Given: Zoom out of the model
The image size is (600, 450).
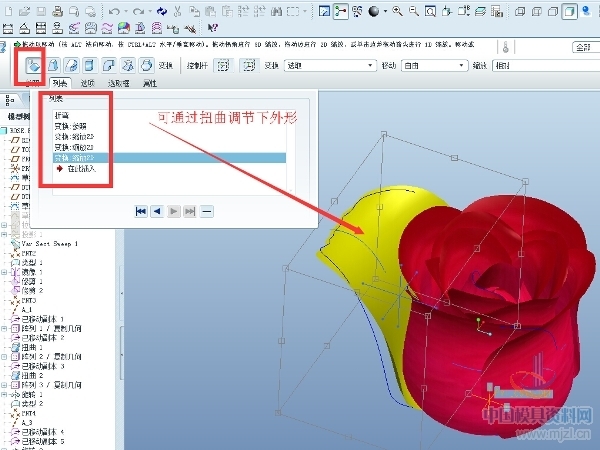Looking at the screenshot, I should tap(414, 11).
